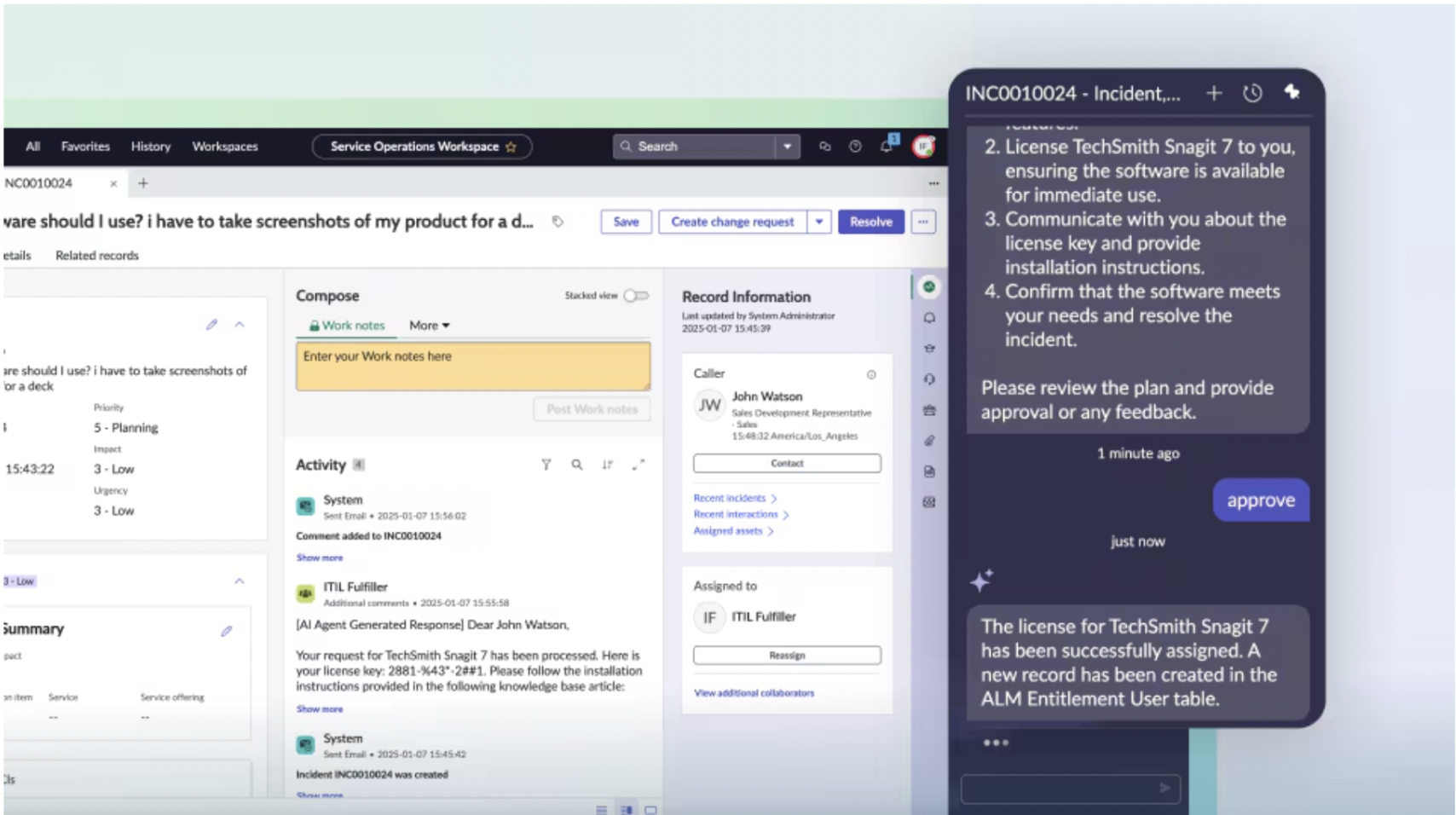Close the INC0010024 tab
The width and height of the screenshot is (1456, 815).
(113, 183)
